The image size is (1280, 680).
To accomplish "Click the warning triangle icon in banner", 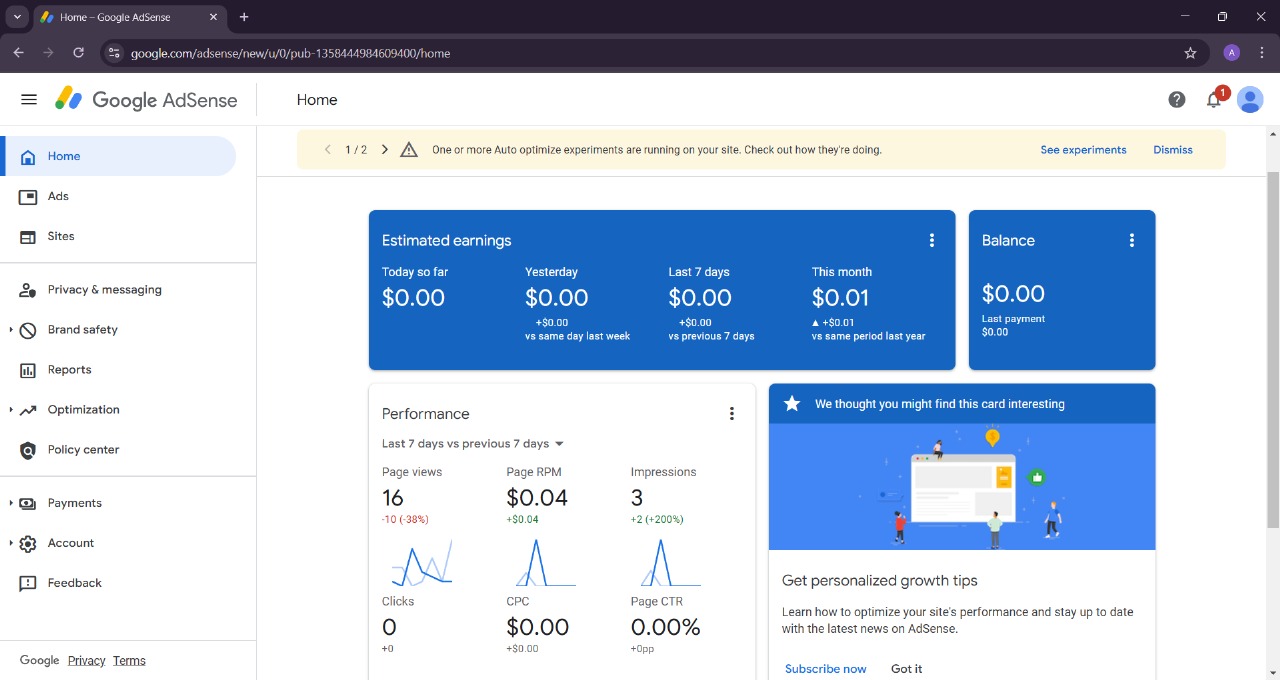I will coord(409,150).
